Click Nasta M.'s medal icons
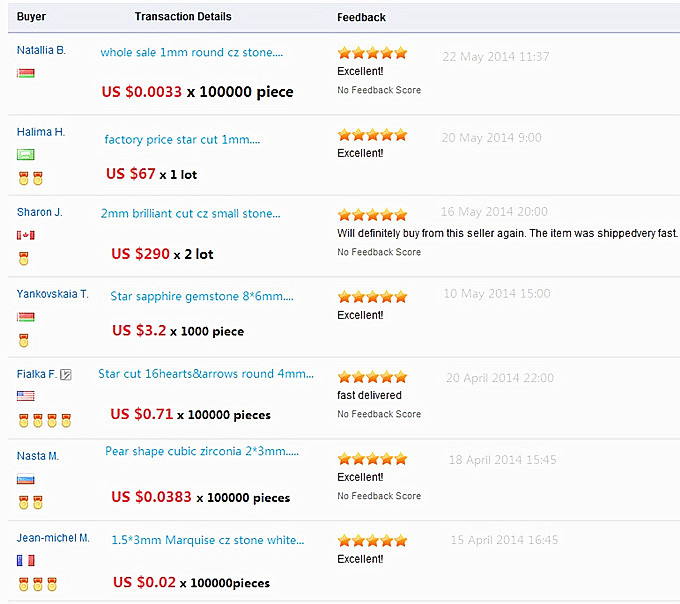 pos(31,502)
